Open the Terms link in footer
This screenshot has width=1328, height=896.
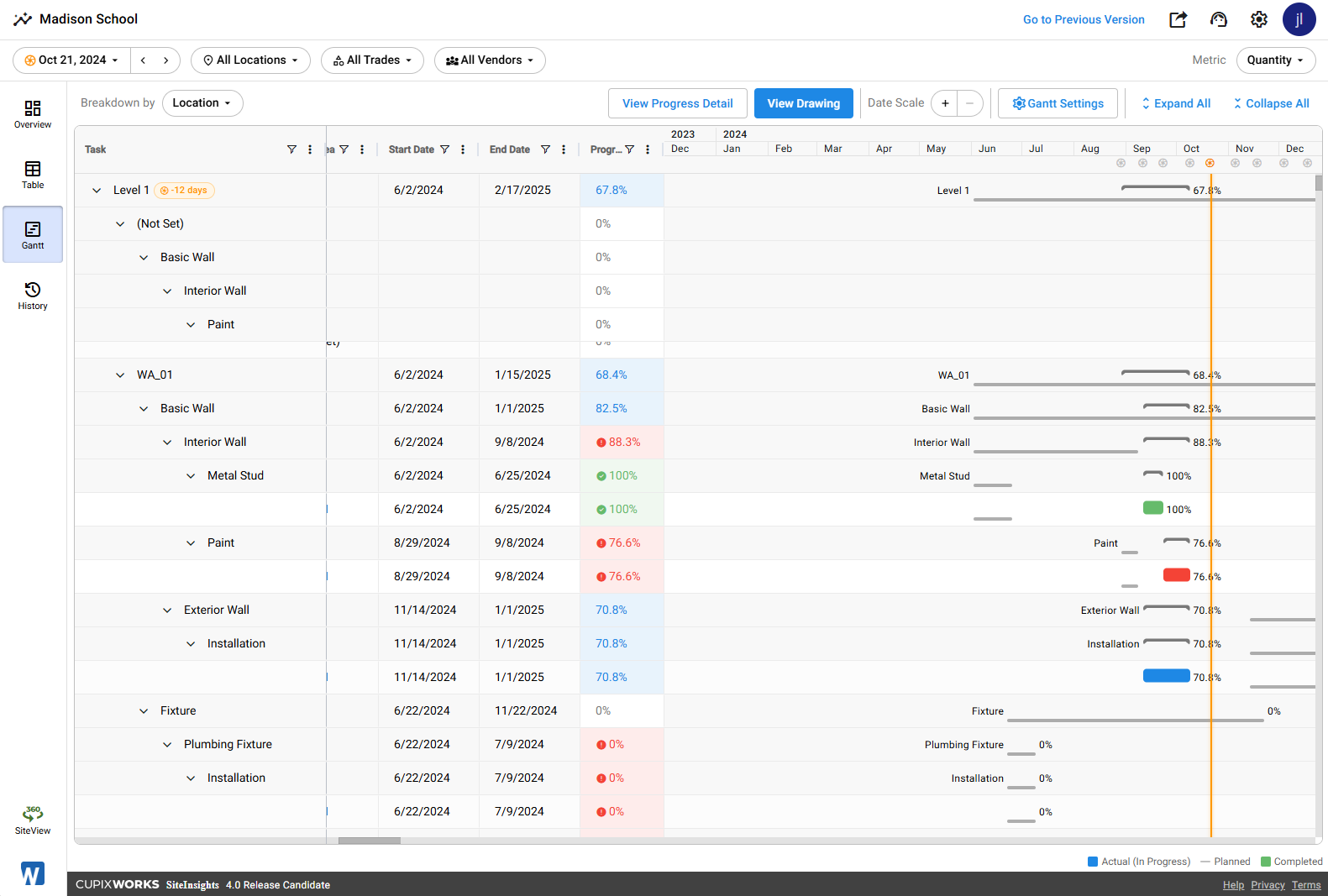pos(1306,885)
